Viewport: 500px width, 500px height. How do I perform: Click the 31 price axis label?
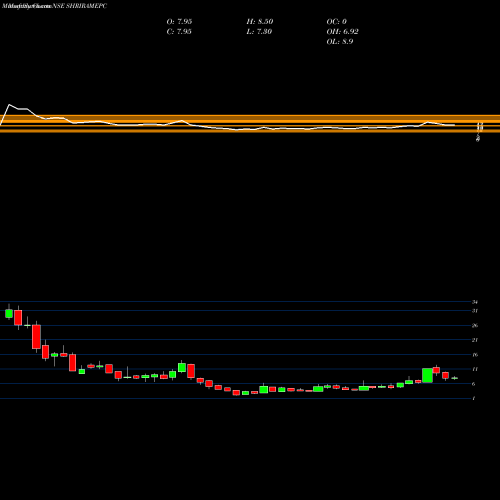tap(475, 311)
